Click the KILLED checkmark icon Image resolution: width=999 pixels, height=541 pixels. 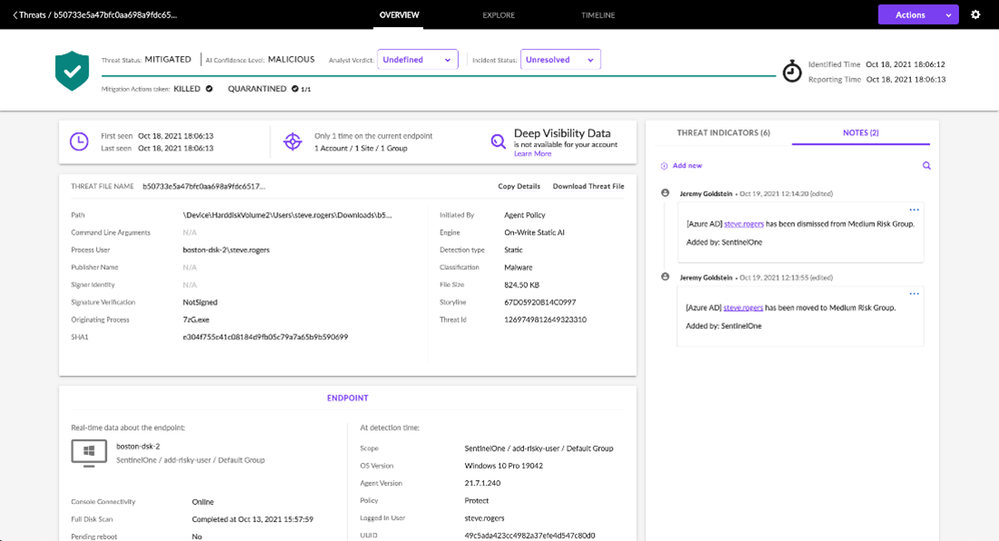(x=209, y=89)
